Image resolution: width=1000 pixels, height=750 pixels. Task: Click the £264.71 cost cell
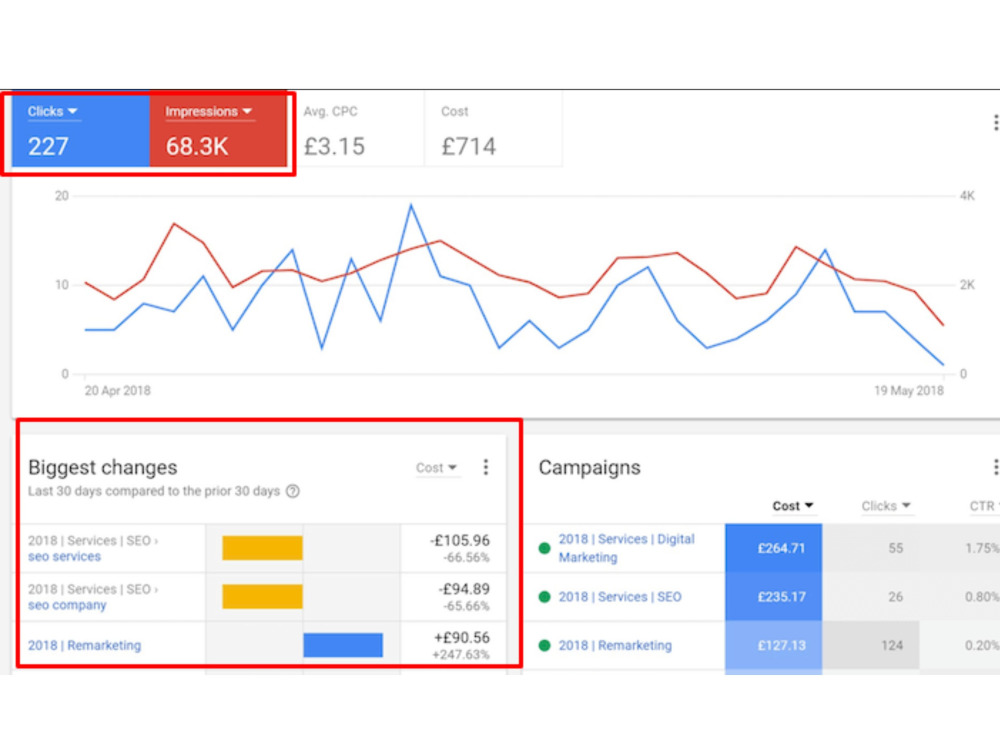774,548
